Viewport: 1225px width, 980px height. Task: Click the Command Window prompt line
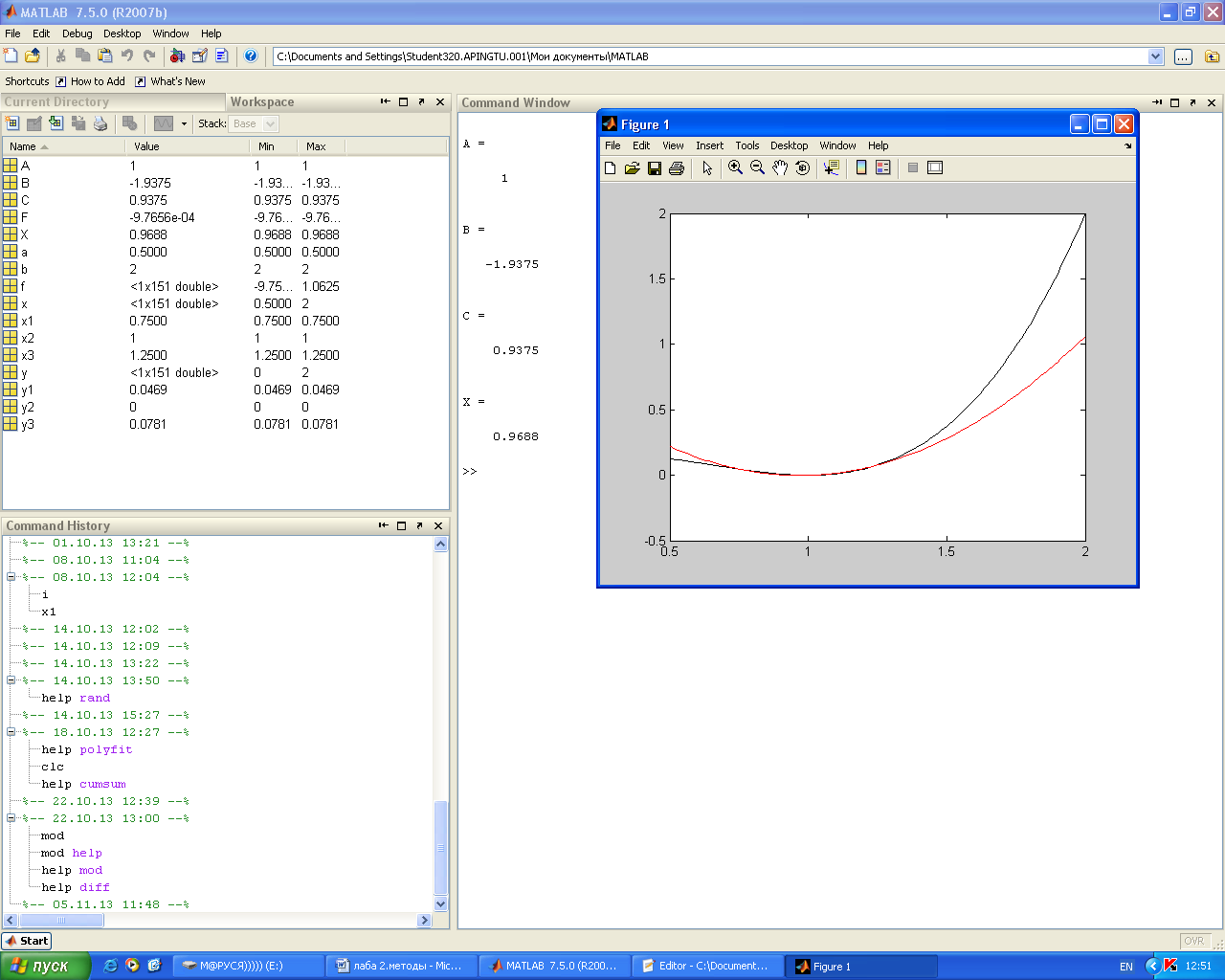coord(469,471)
